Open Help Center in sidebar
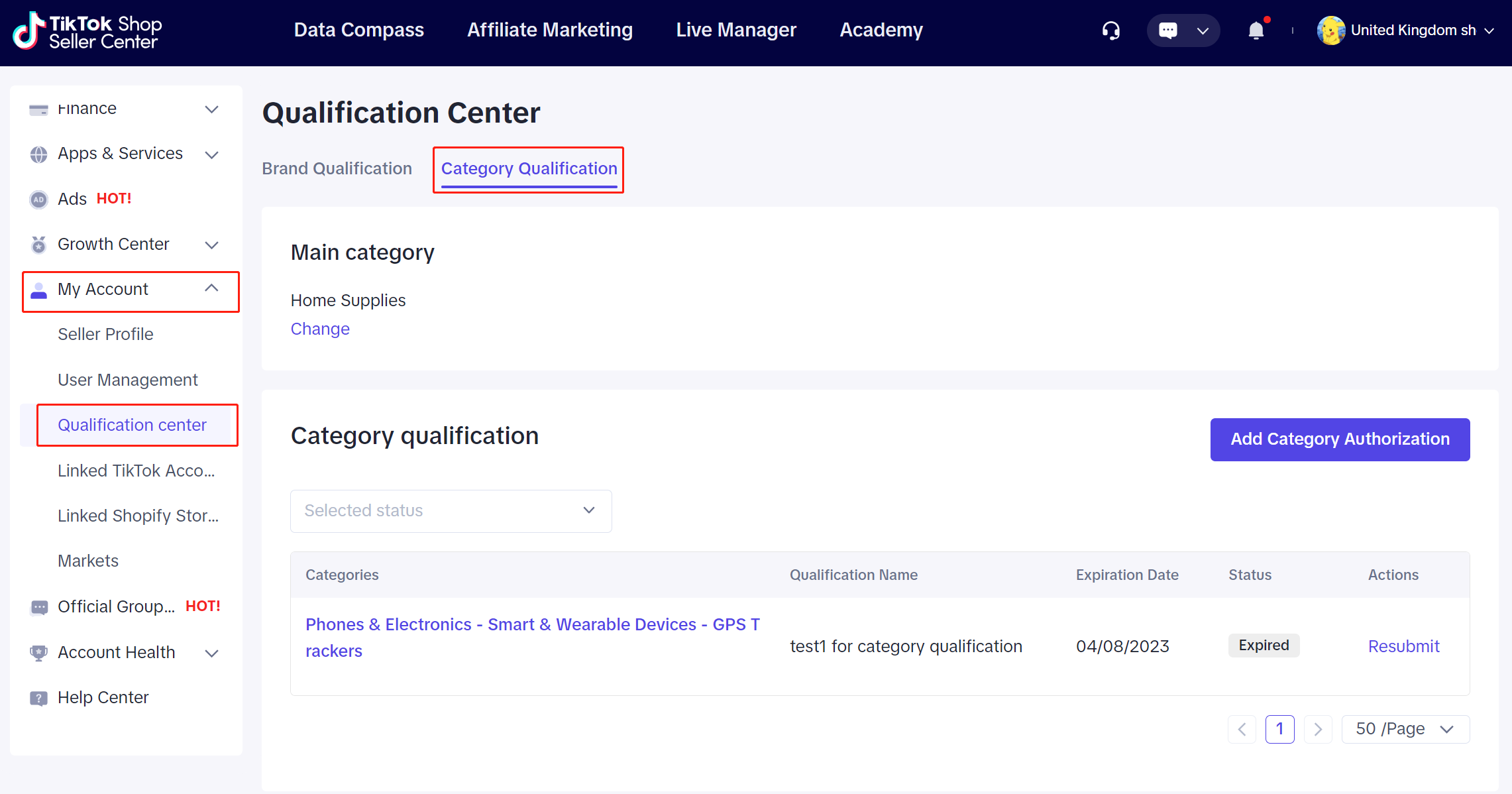The image size is (1512, 794). point(103,697)
